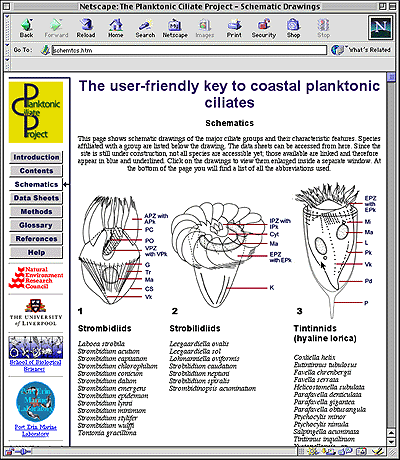
Task: Click the Favella serrata species name
Action: tap(316, 380)
